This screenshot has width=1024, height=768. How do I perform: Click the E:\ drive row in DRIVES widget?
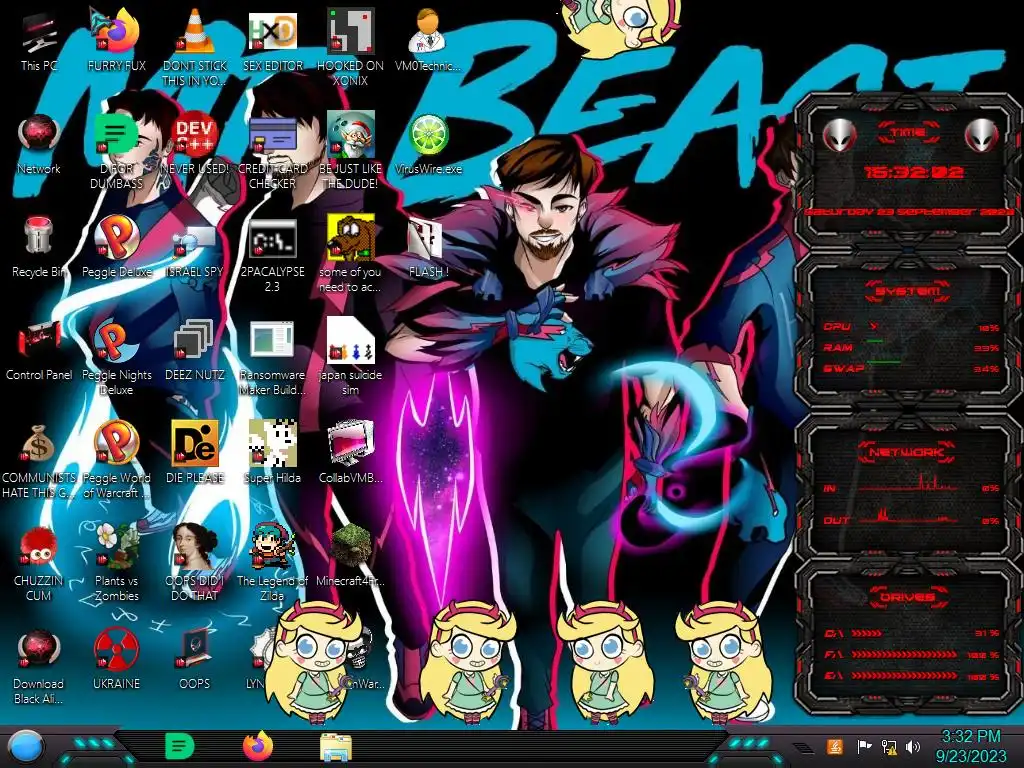911,676
